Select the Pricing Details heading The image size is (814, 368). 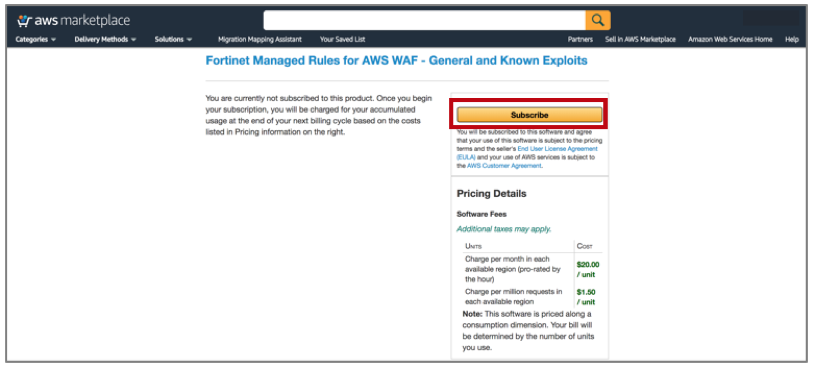pos(491,194)
